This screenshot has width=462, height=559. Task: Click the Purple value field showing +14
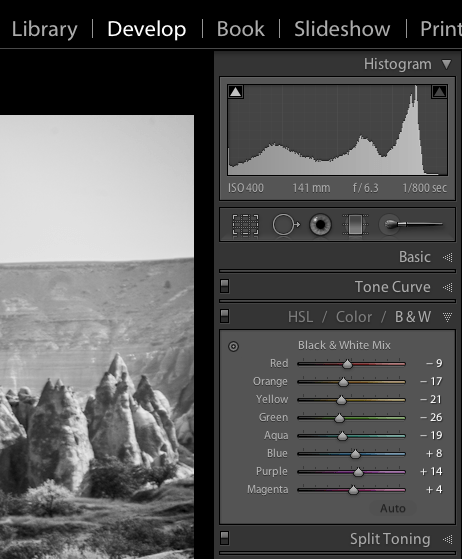[x=431, y=471]
